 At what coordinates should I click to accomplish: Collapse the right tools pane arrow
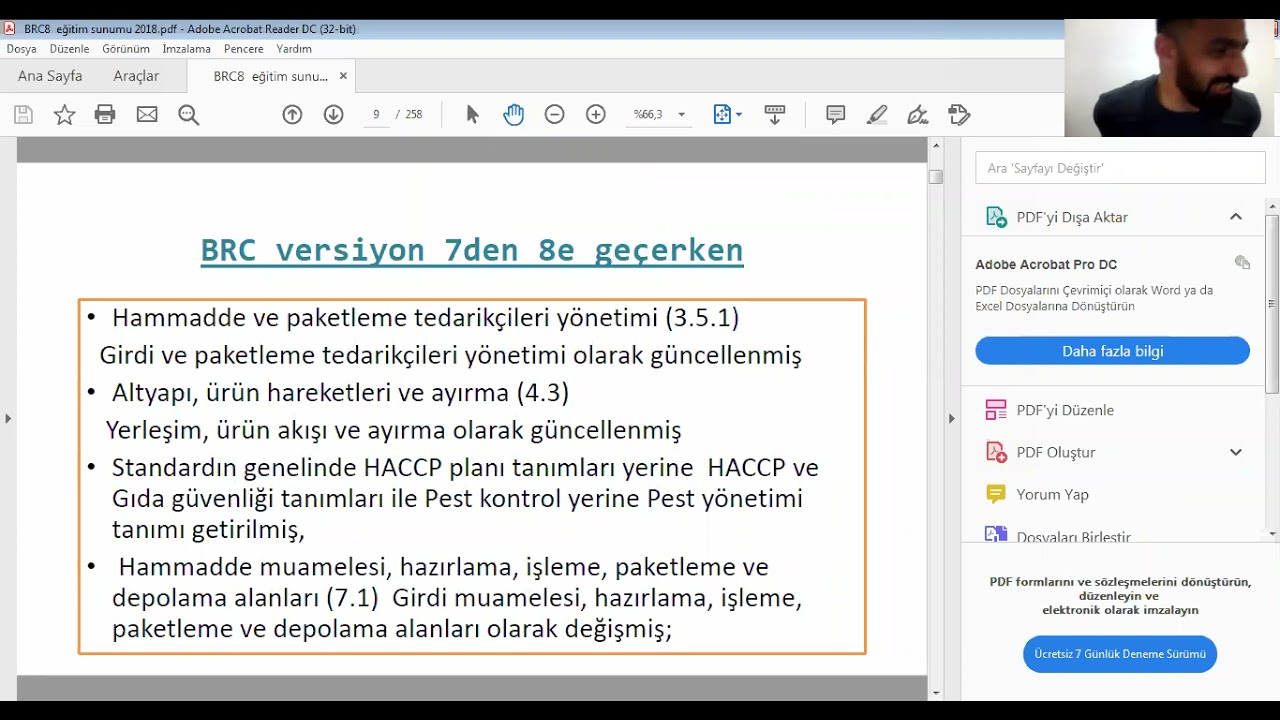(x=951, y=418)
